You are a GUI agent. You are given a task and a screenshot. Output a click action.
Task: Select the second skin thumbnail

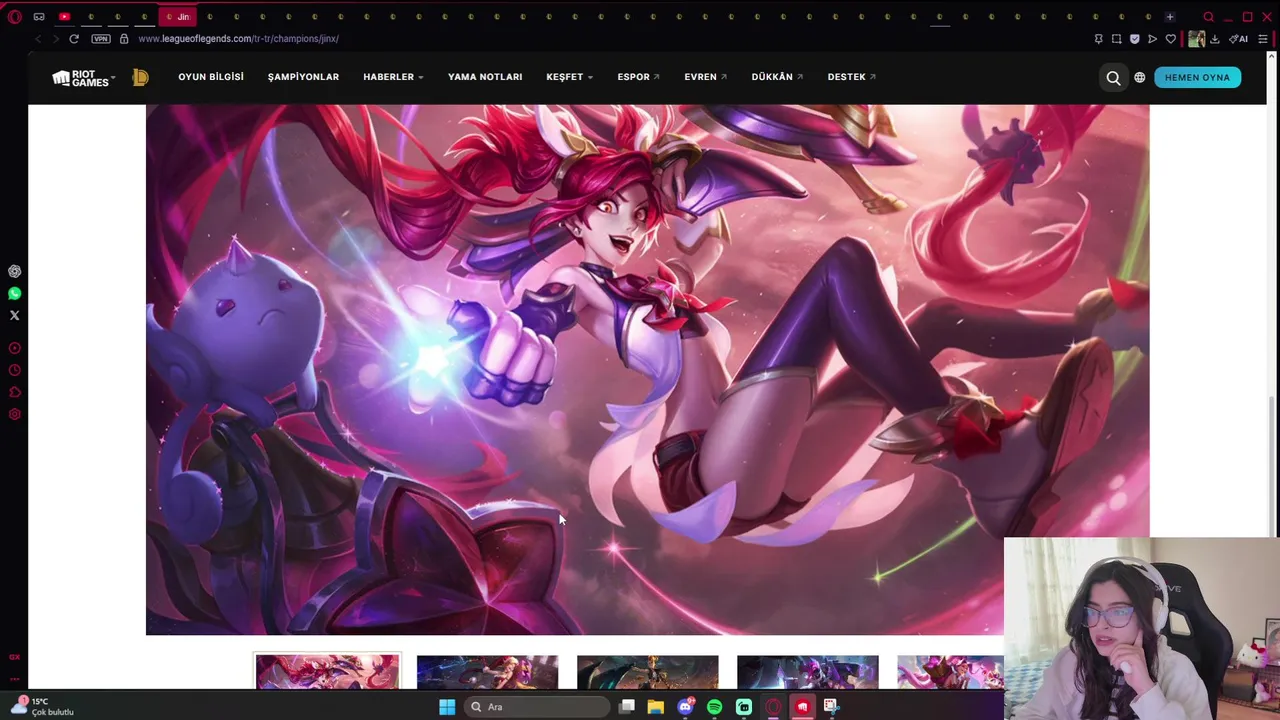click(x=487, y=672)
